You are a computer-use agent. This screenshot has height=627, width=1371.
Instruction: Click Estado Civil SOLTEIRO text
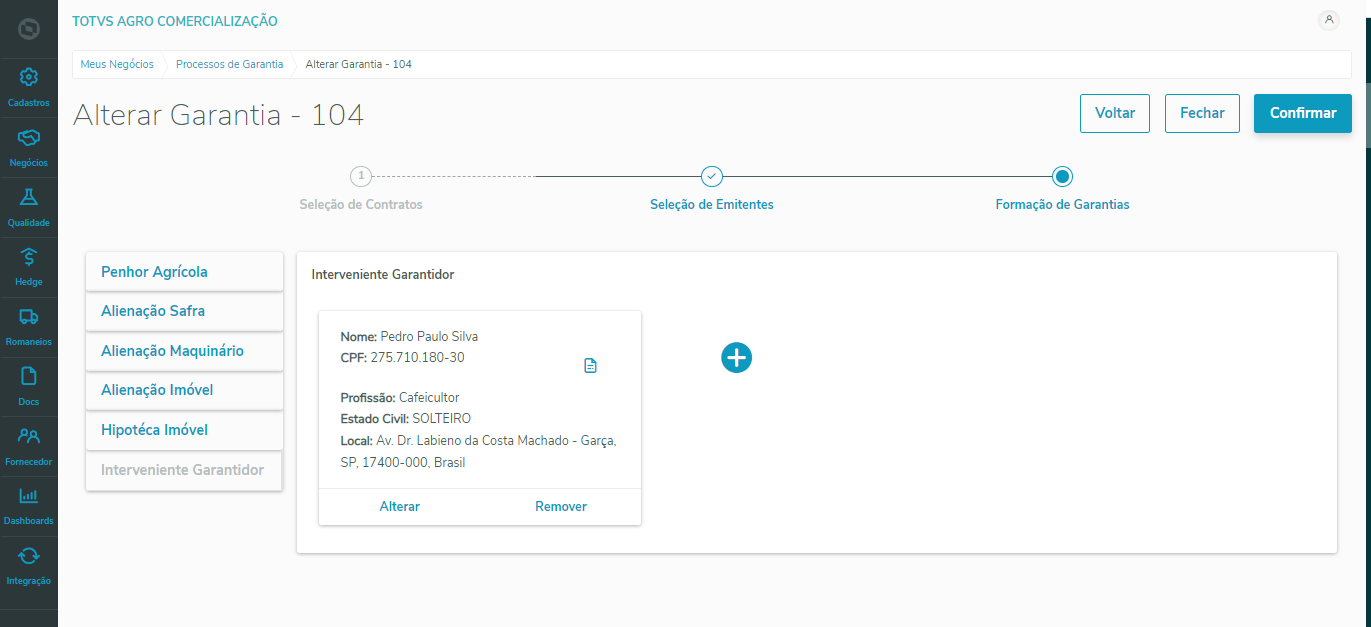(406, 419)
